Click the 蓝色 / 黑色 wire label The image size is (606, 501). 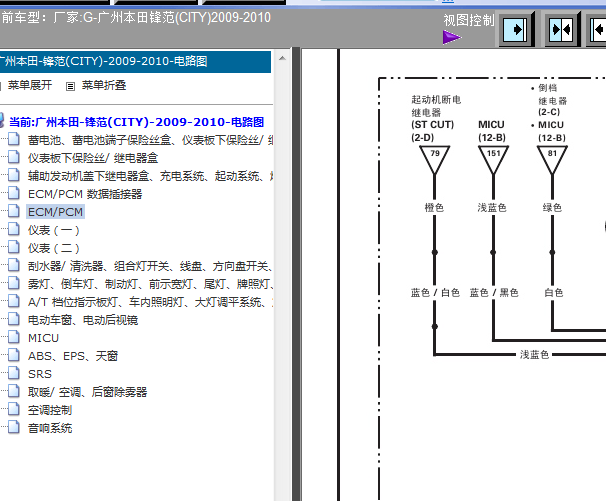pyautogui.click(x=494, y=293)
